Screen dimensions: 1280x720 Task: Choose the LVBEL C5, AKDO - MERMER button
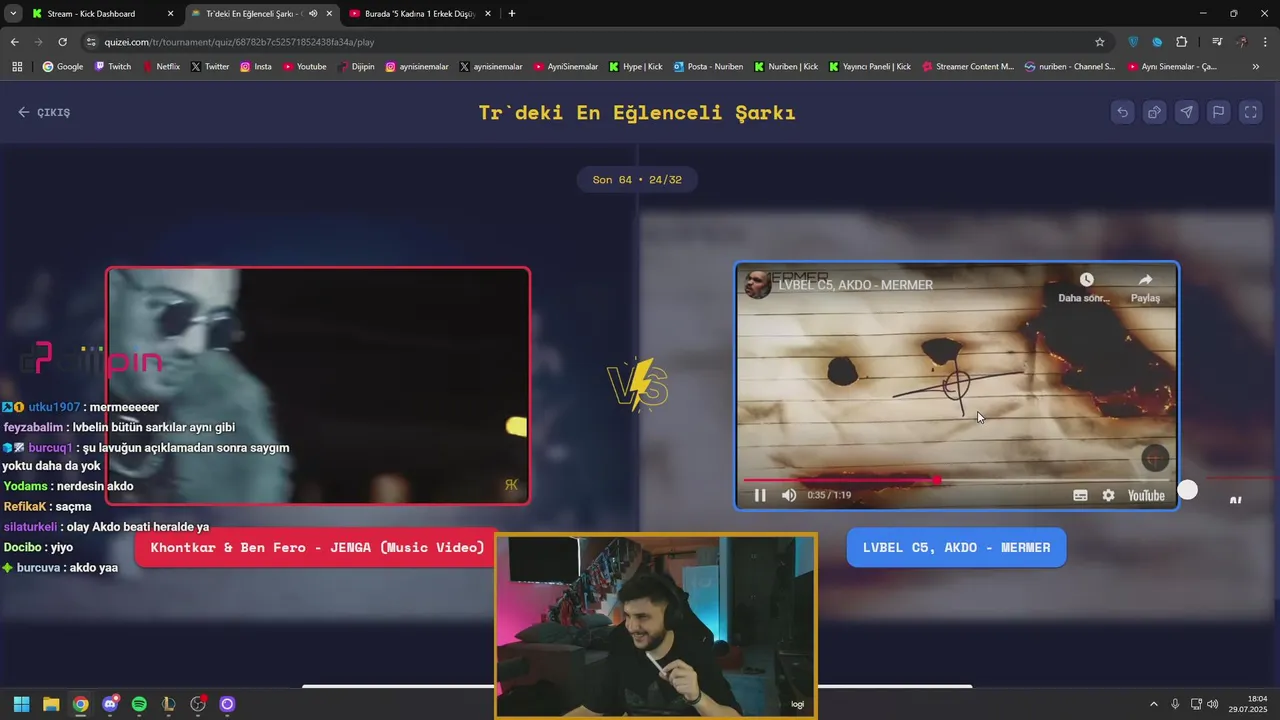click(956, 547)
